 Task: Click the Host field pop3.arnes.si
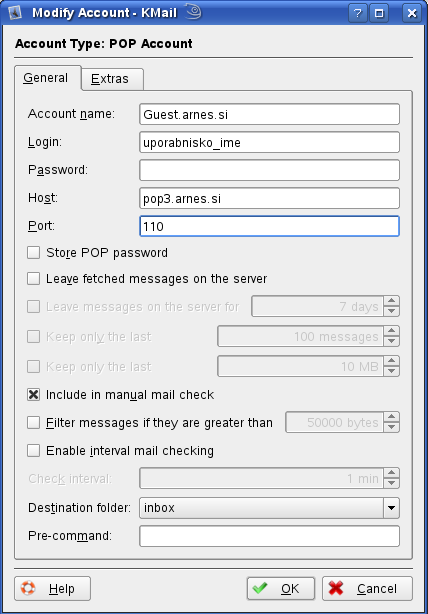click(x=269, y=198)
